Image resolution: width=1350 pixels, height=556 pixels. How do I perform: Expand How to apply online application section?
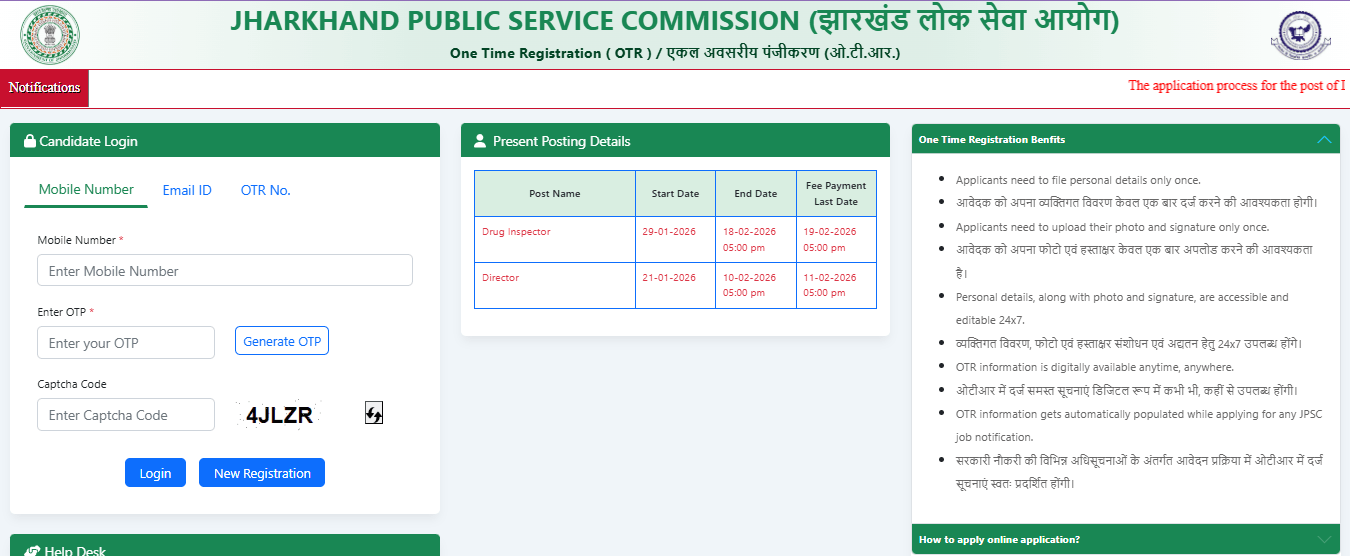click(1126, 540)
